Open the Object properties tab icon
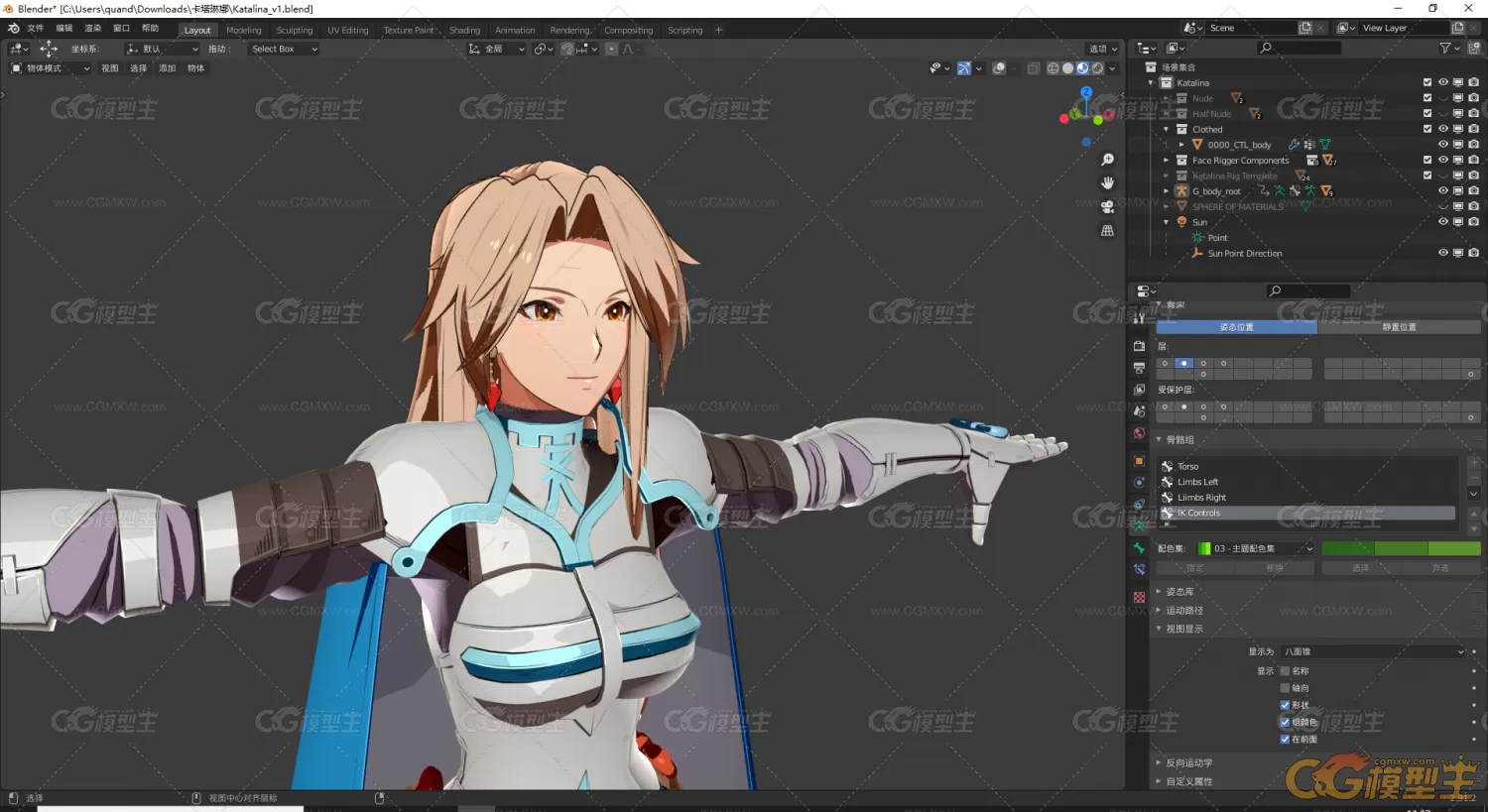The height and width of the screenshot is (812, 1488). (x=1139, y=461)
